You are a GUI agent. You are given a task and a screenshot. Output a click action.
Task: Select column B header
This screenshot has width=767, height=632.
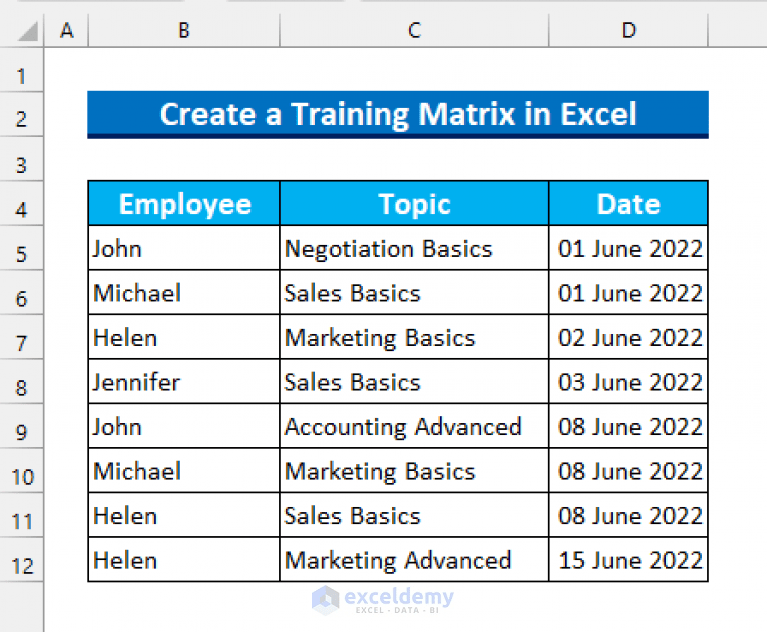(x=184, y=30)
